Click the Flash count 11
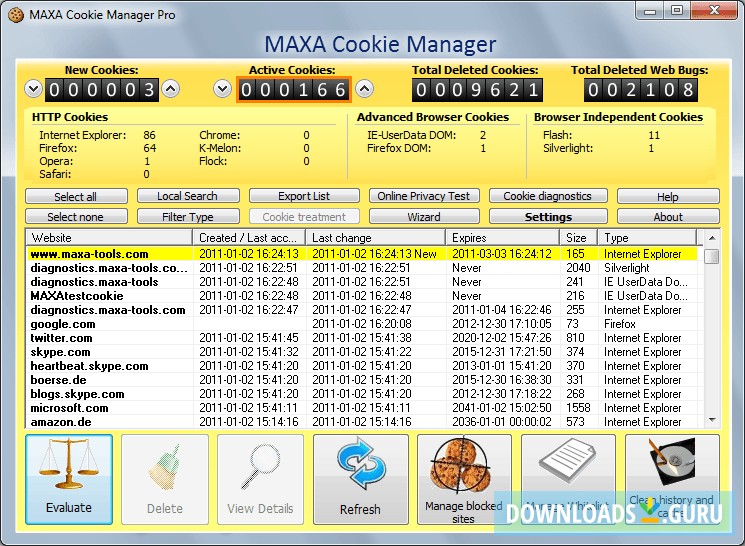This screenshot has width=745, height=546. pyautogui.click(x=654, y=135)
